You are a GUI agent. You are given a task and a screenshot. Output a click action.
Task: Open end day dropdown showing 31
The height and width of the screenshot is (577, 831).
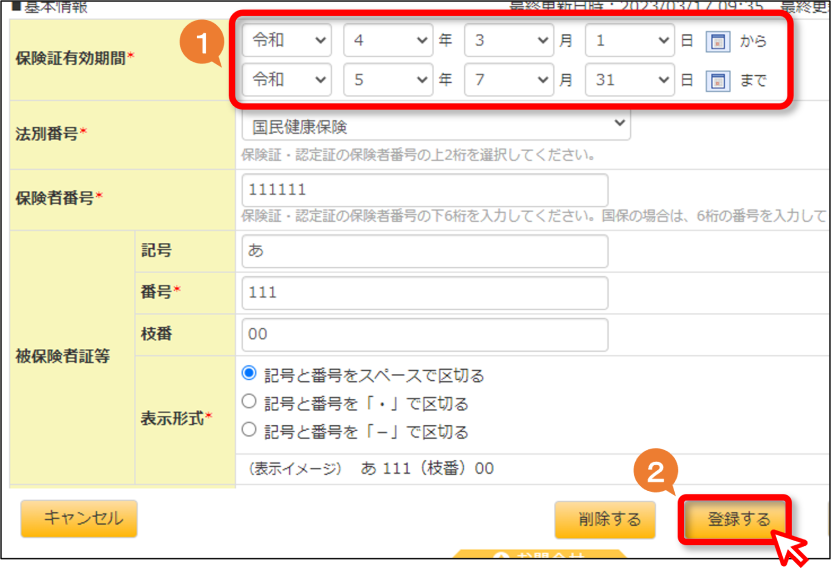(x=630, y=80)
